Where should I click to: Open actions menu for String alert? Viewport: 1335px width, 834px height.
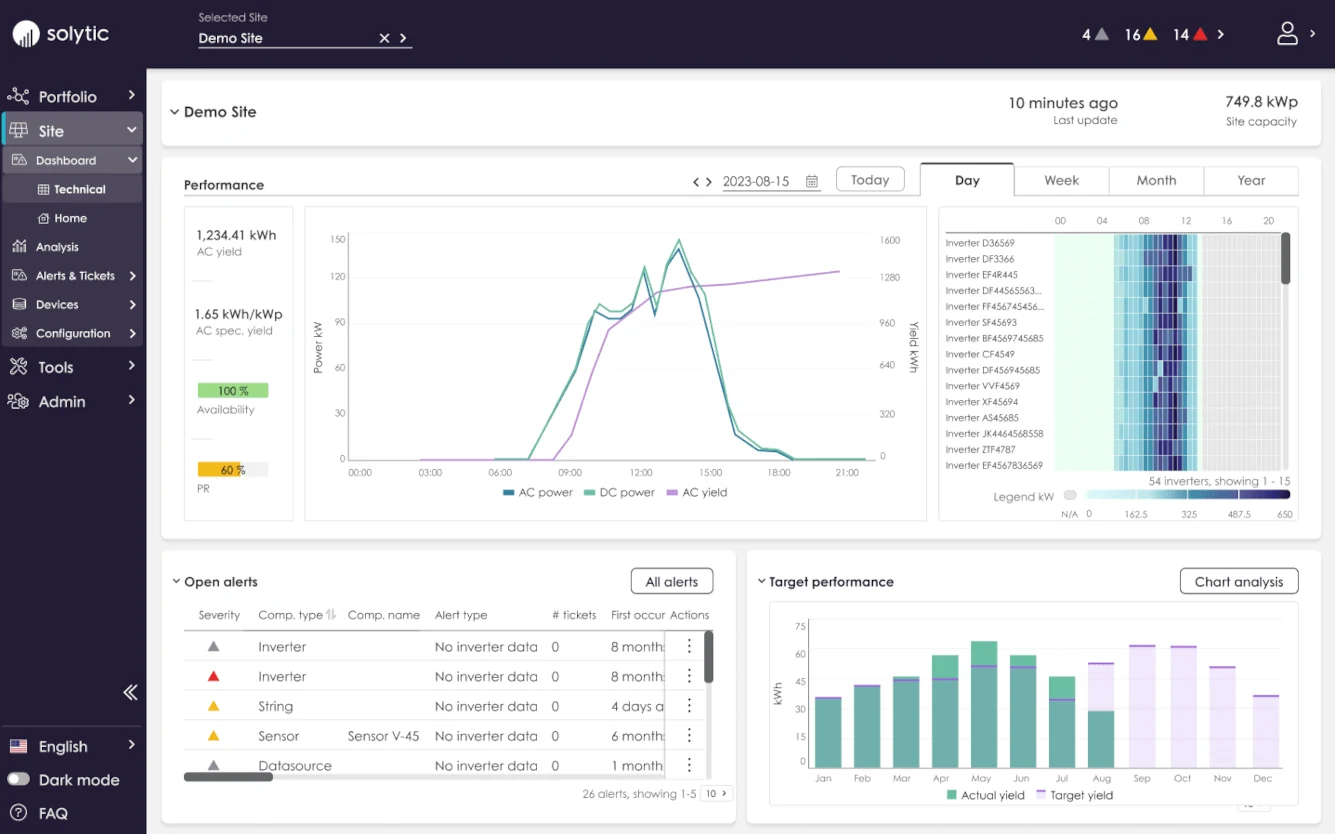click(x=689, y=706)
